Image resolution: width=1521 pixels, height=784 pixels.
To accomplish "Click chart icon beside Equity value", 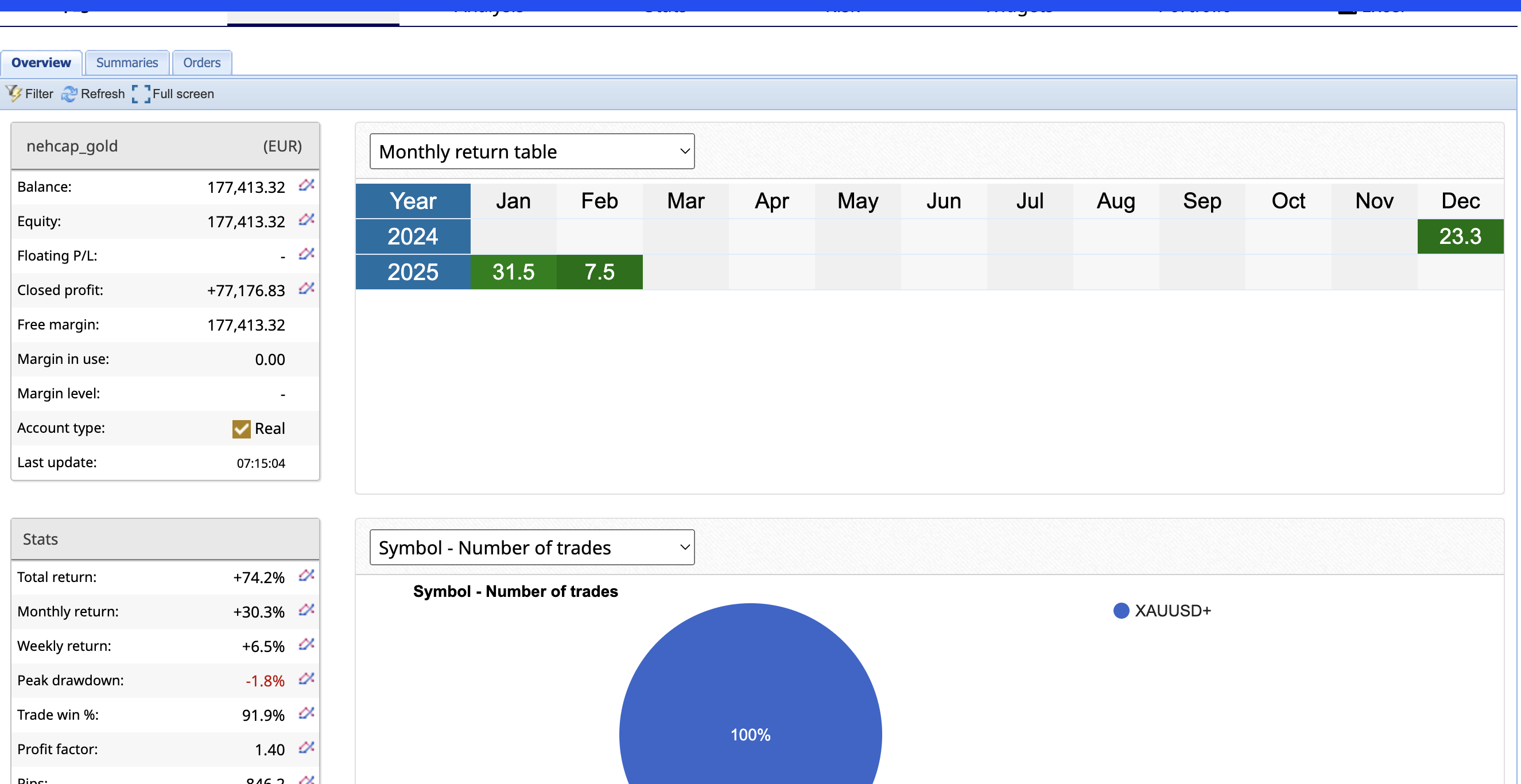I will coord(306,220).
